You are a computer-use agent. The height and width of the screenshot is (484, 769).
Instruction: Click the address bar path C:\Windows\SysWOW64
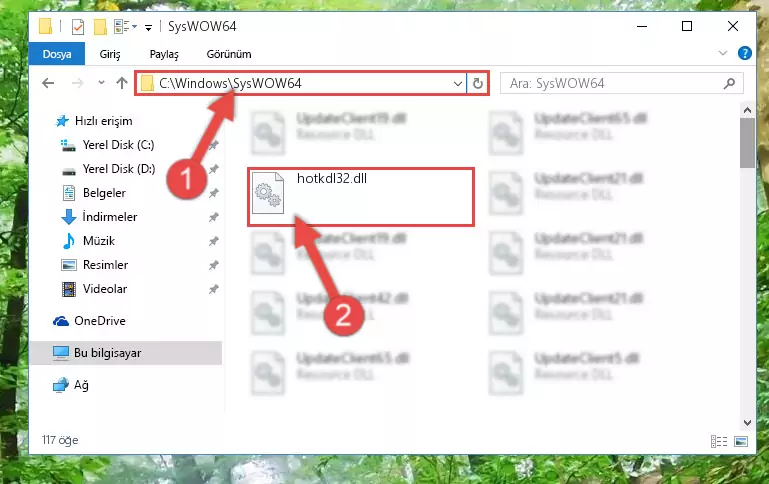pyautogui.click(x=230, y=83)
